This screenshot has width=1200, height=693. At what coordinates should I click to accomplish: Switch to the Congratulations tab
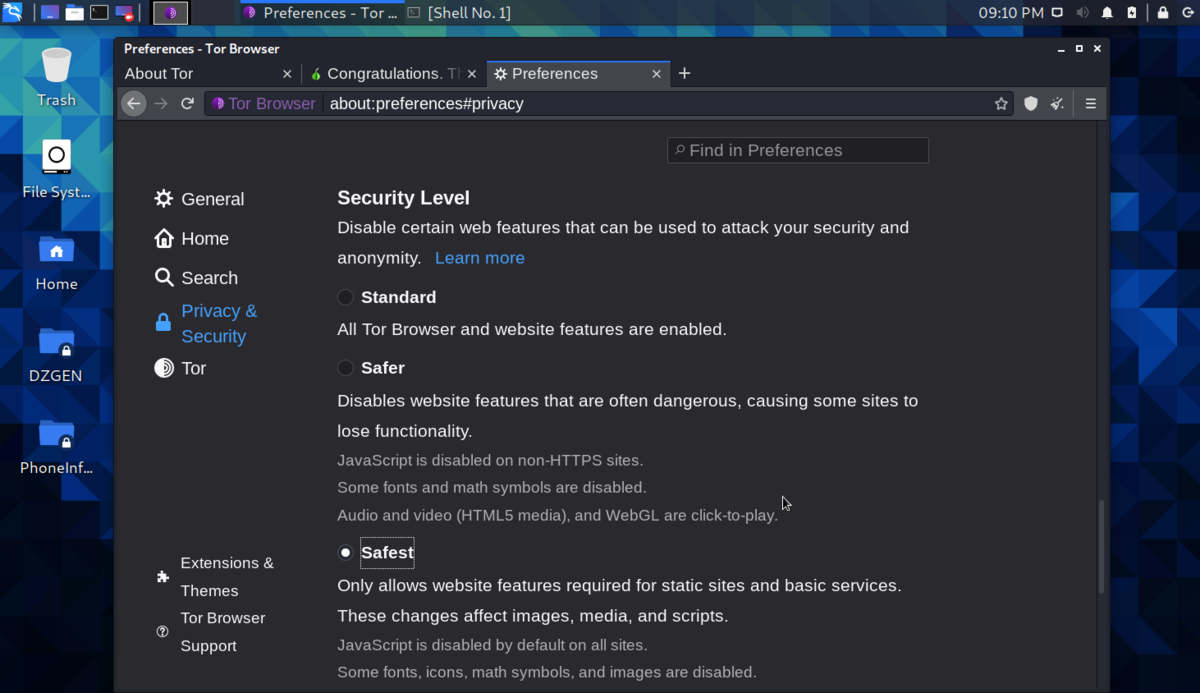pyautogui.click(x=393, y=74)
